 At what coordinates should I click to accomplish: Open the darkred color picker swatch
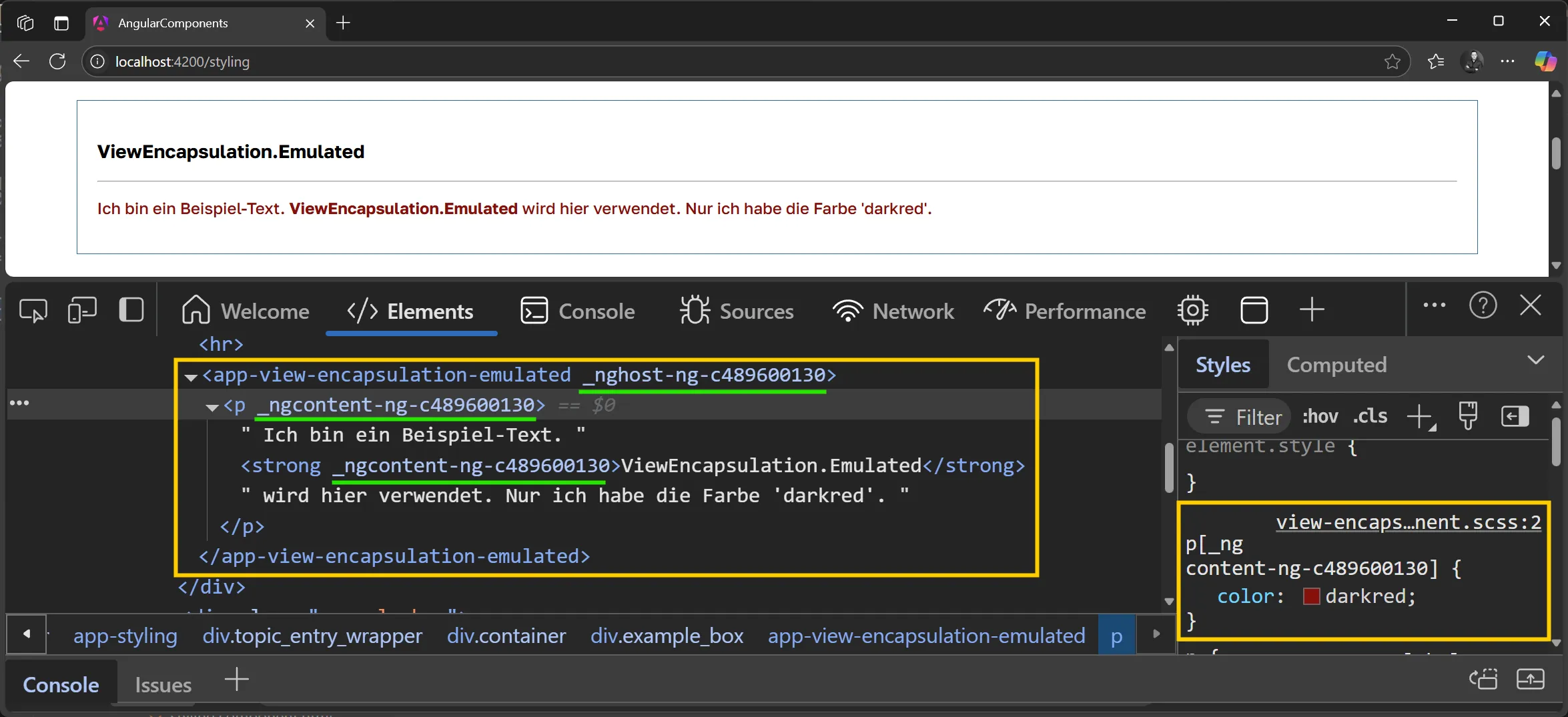click(1311, 596)
